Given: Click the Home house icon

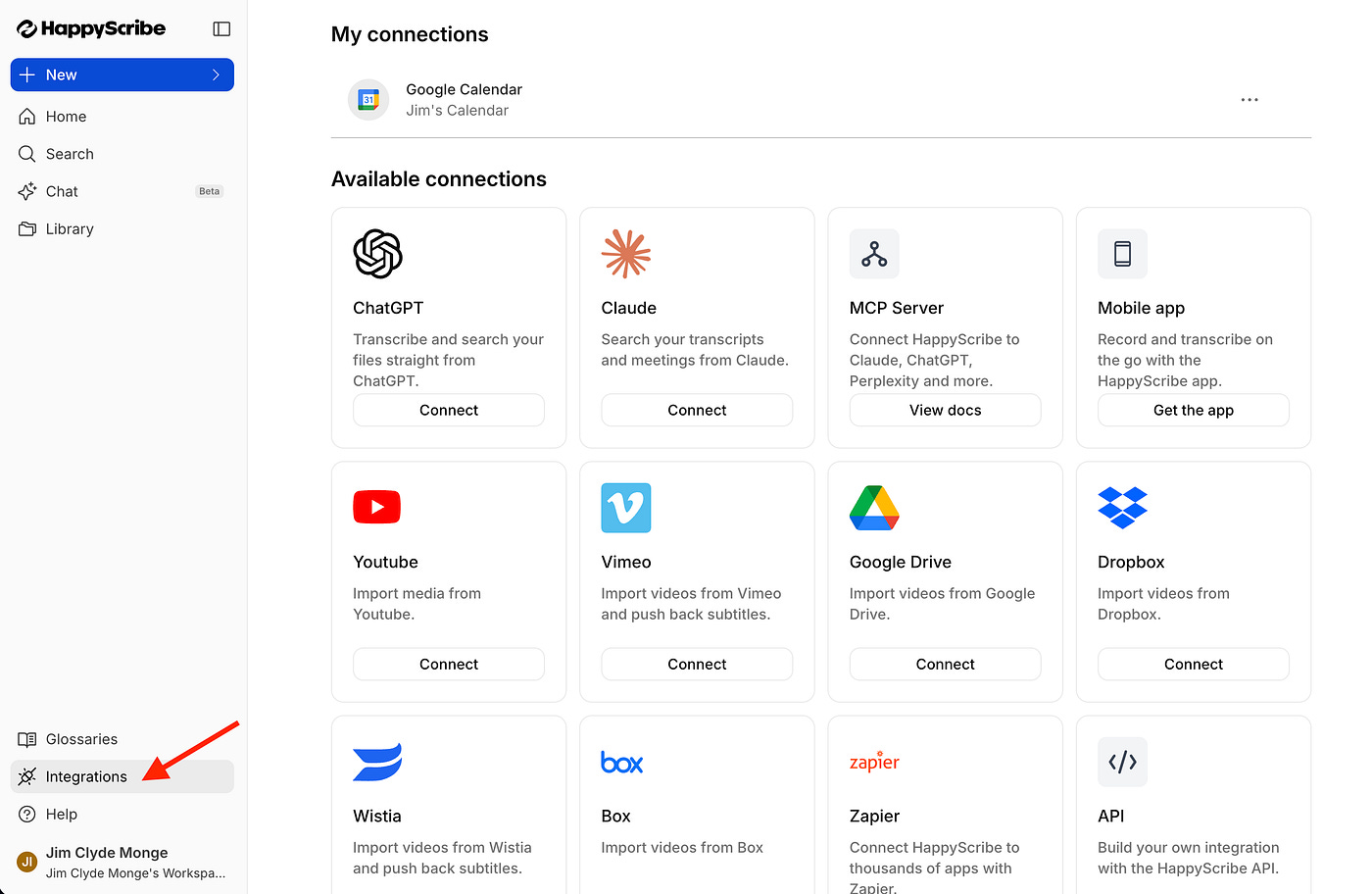Looking at the screenshot, I should pyautogui.click(x=27, y=117).
